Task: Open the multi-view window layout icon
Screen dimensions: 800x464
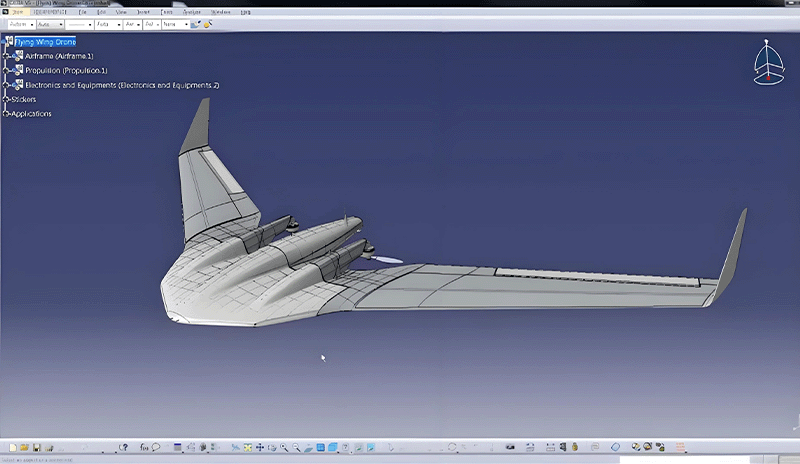Action: pyautogui.click(x=320, y=448)
